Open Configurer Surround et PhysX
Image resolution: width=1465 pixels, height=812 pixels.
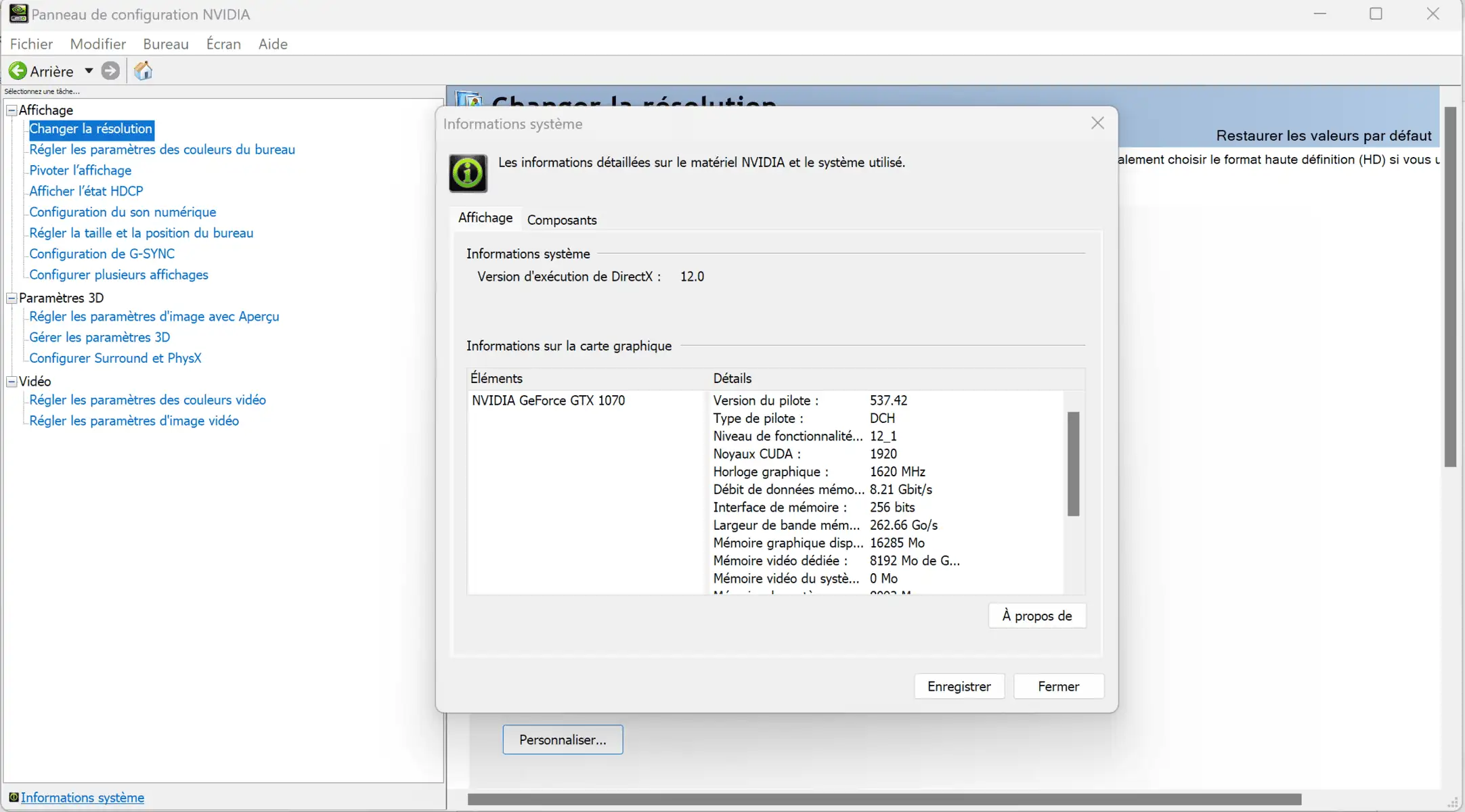click(115, 359)
